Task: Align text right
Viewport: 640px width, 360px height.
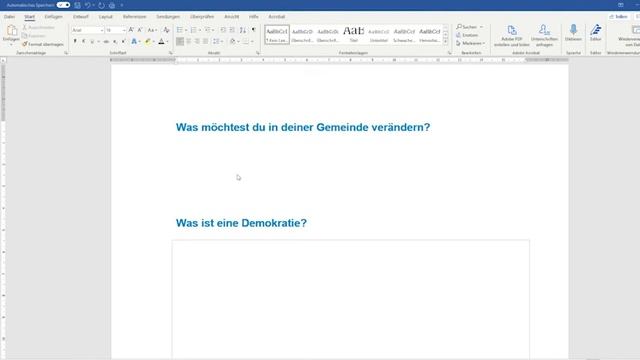Action: (x=197, y=41)
